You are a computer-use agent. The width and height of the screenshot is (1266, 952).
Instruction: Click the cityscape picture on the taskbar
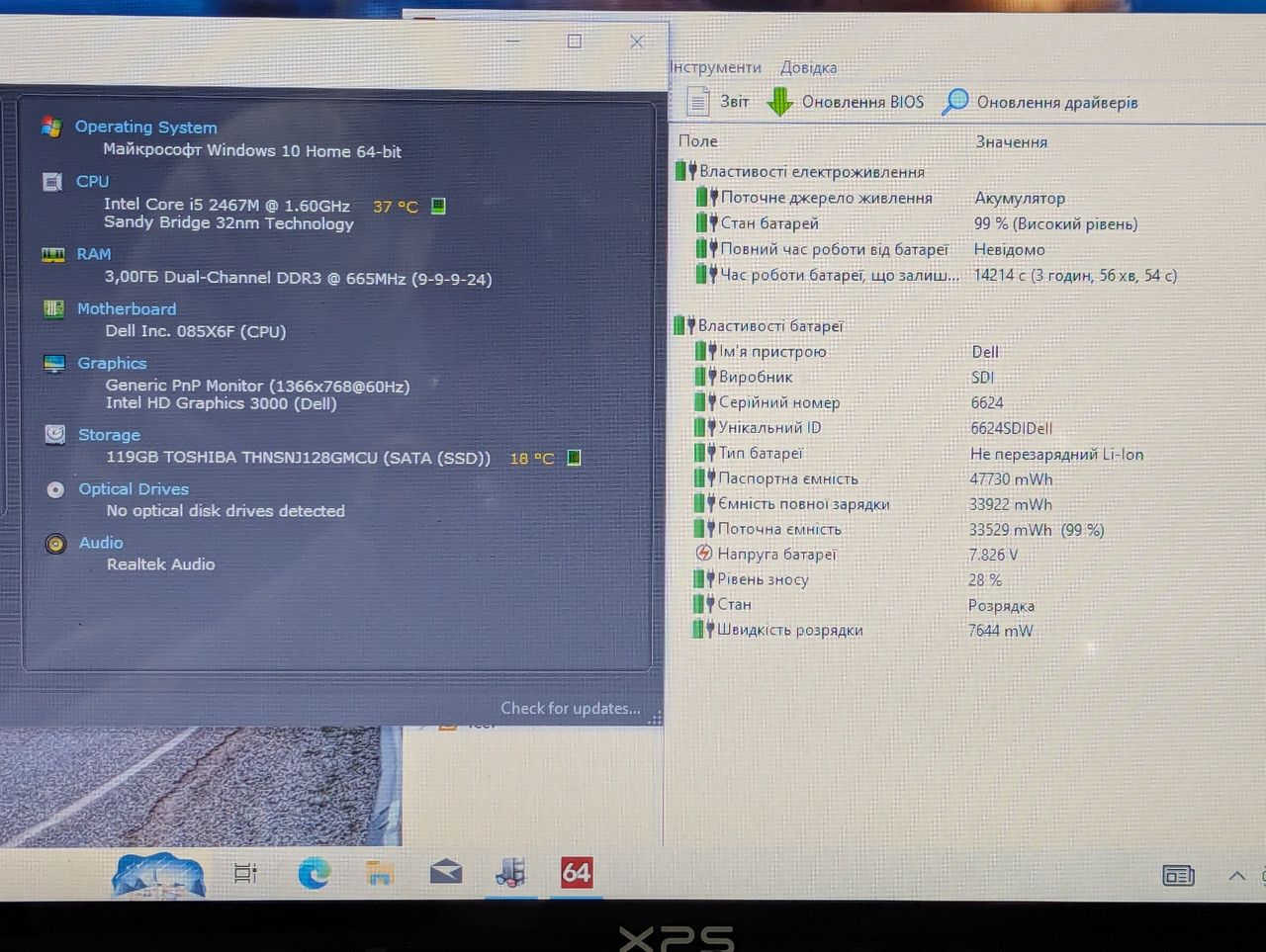coord(158,875)
